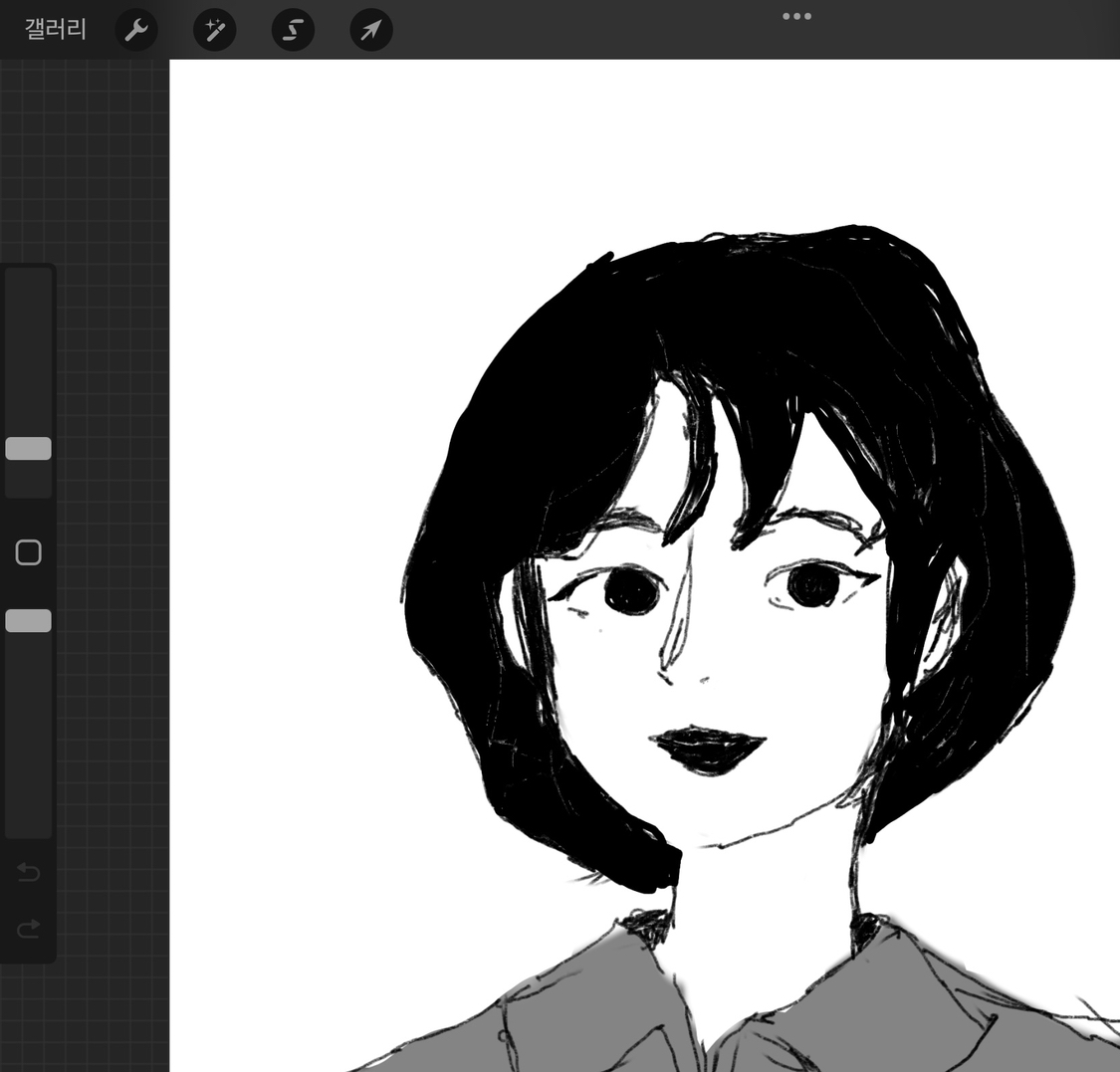The height and width of the screenshot is (1072, 1120).
Task: Tap the black lips of the portrait
Action: point(708,749)
